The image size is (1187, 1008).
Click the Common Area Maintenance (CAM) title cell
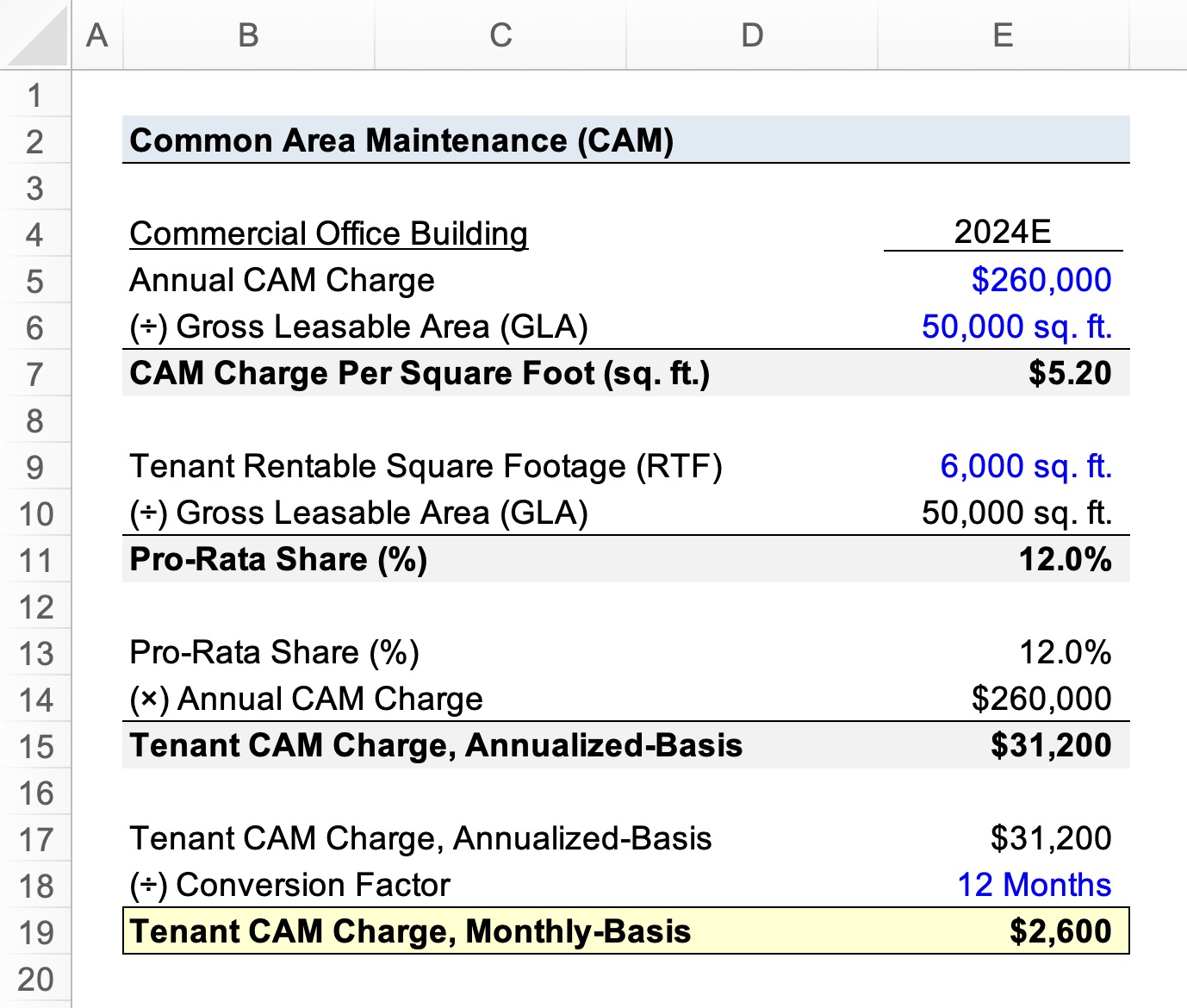coord(401,140)
